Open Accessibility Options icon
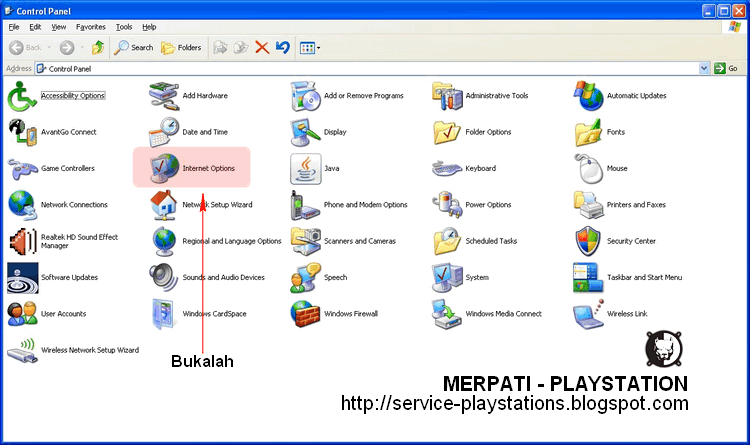This screenshot has width=750, height=445. coord(22,96)
